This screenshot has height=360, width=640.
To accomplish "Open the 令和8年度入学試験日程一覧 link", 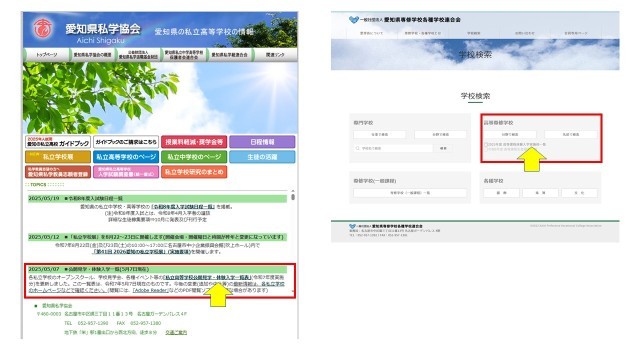I will [183, 207].
